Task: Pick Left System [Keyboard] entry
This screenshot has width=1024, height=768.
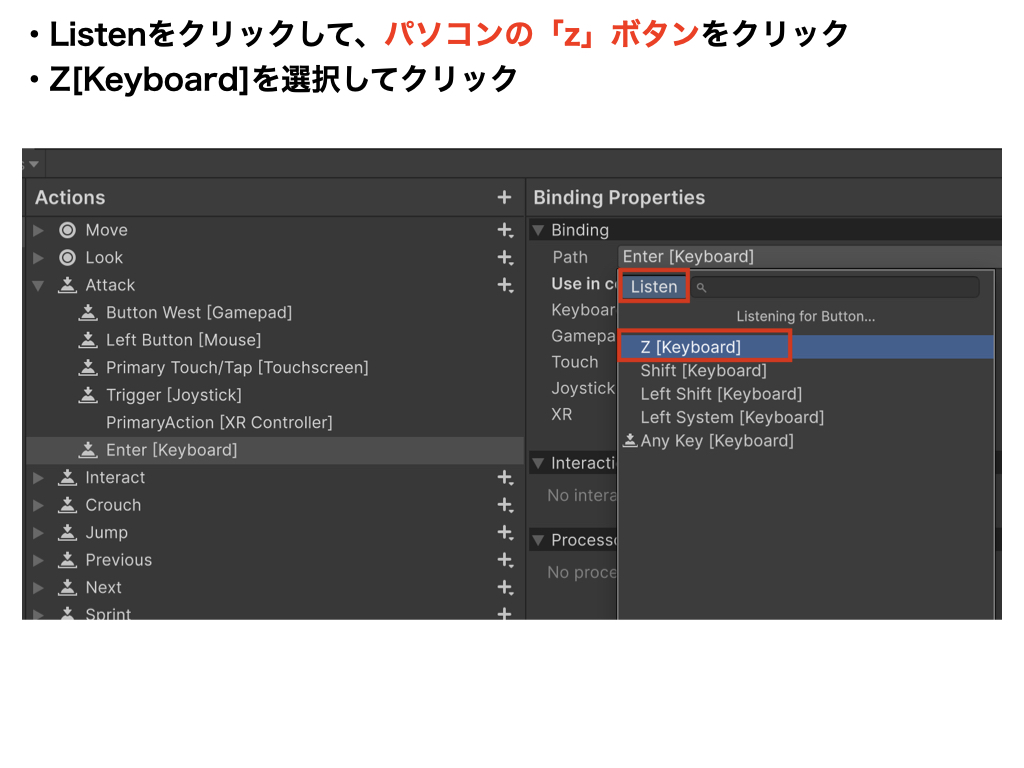Action: [x=732, y=417]
